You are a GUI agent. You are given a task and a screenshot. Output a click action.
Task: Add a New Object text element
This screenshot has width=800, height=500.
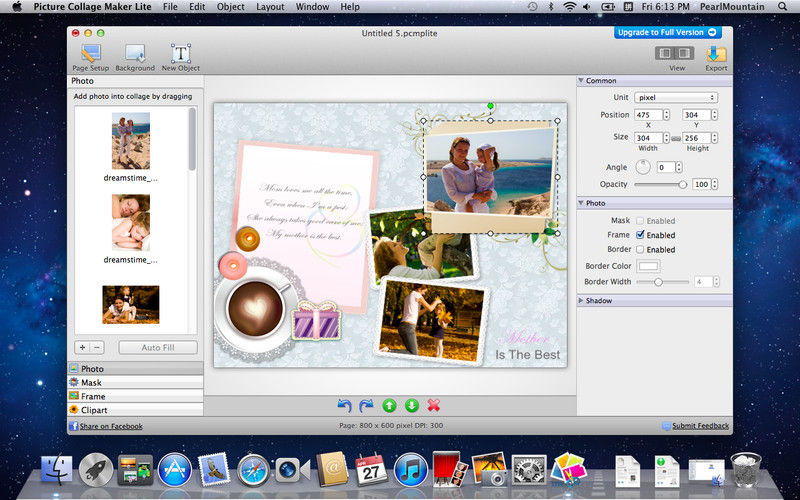point(181,54)
